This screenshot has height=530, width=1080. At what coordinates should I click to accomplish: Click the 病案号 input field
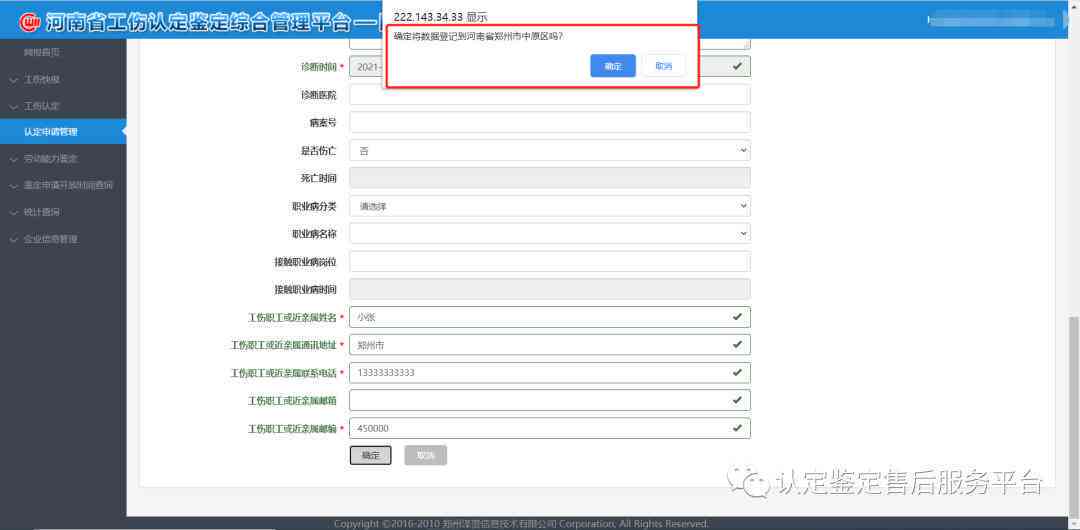point(550,123)
